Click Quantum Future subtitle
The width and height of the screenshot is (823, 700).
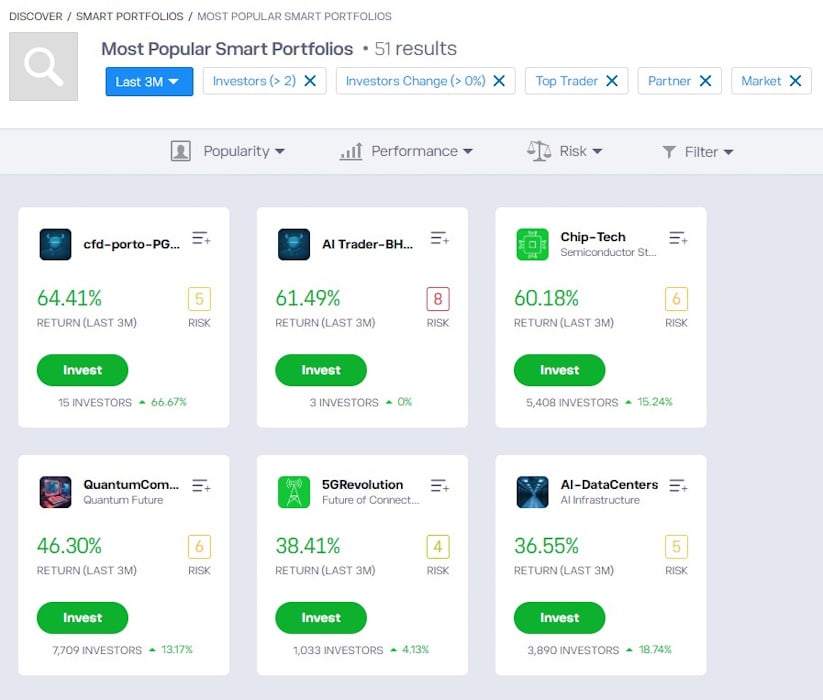pyautogui.click(x=123, y=500)
